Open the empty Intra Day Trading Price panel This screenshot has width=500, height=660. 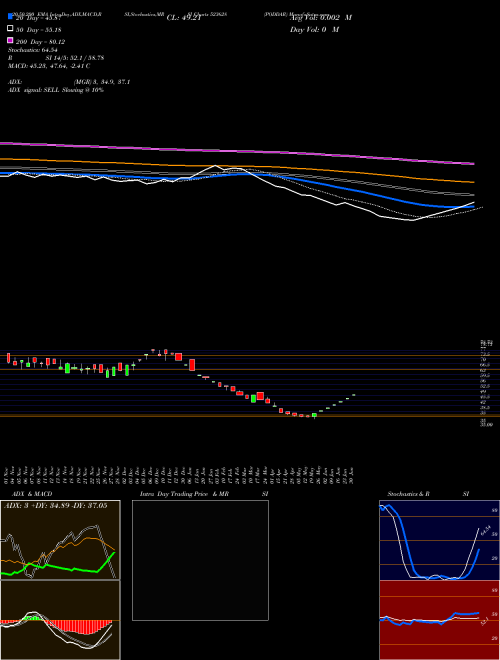[x=200, y=560]
